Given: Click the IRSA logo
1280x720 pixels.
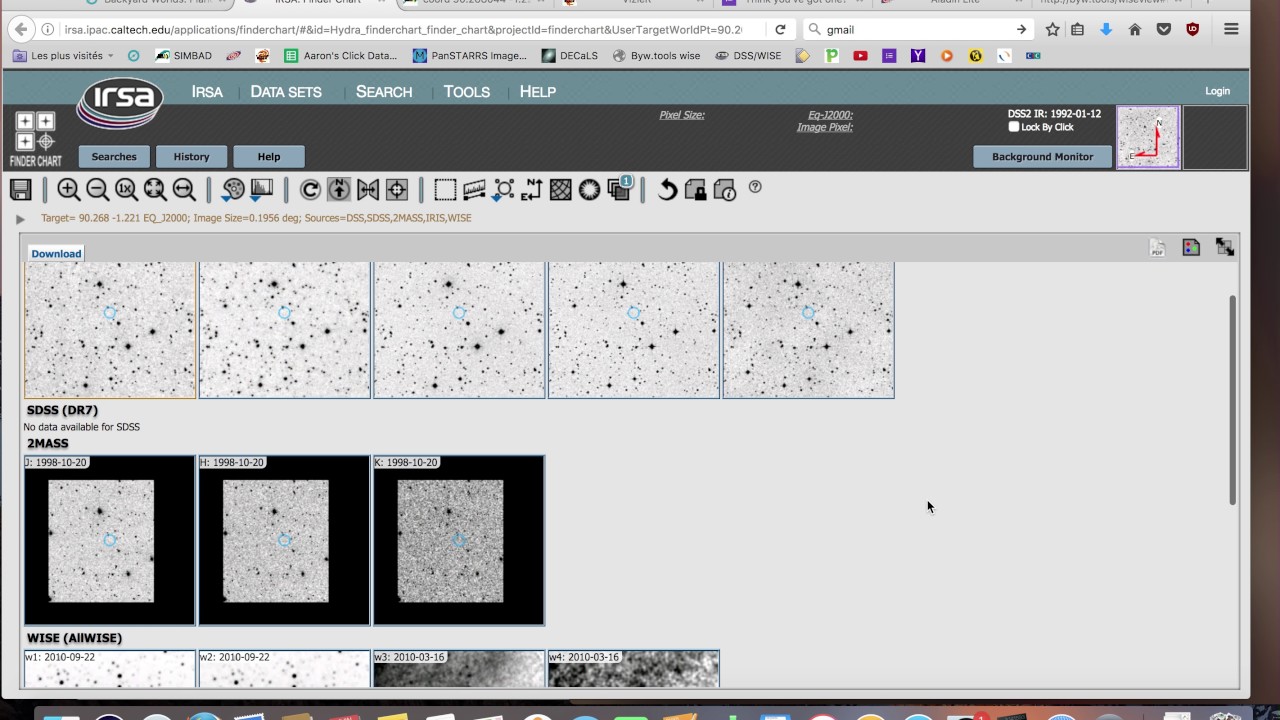Looking at the screenshot, I should pyautogui.click(x=120, y=103).
